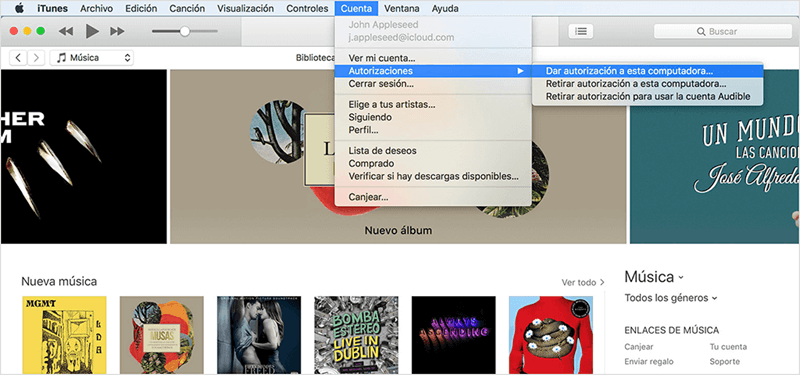Choose Dar autorización a esta computadora…

click(647, 71)
